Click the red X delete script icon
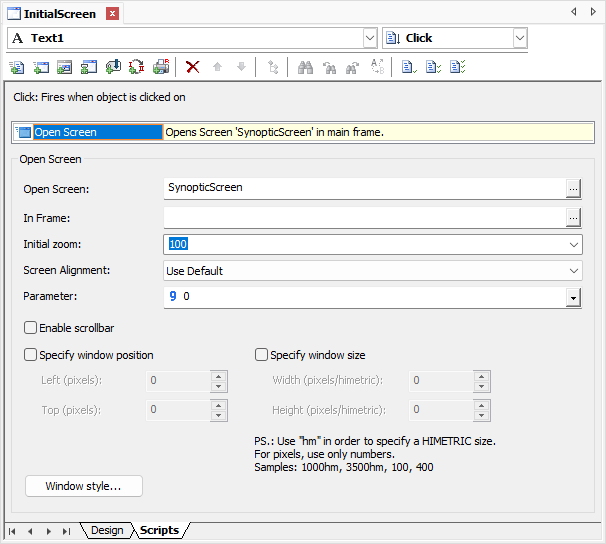Screen dimensions: 606x544 pos(193,67)
